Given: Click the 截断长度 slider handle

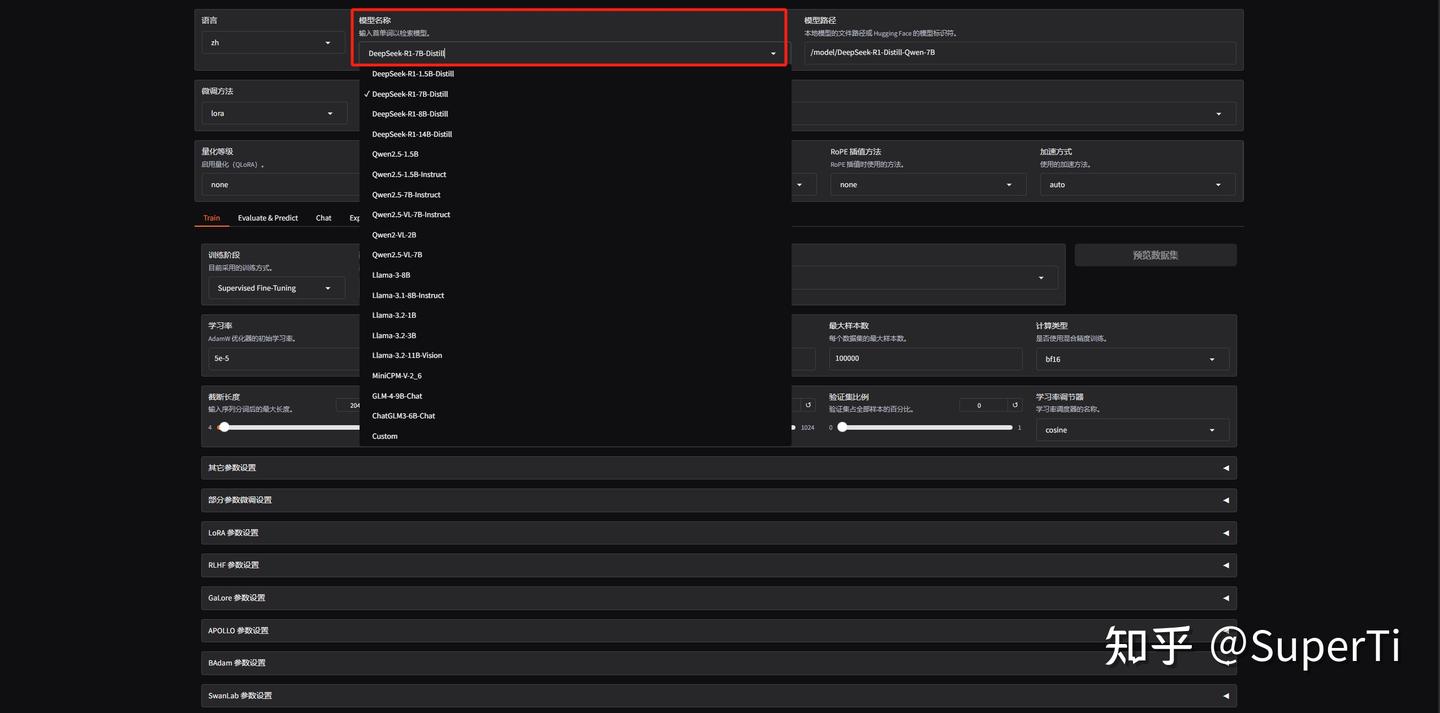Looking at the screenshot, I should [x=224, y=427].
